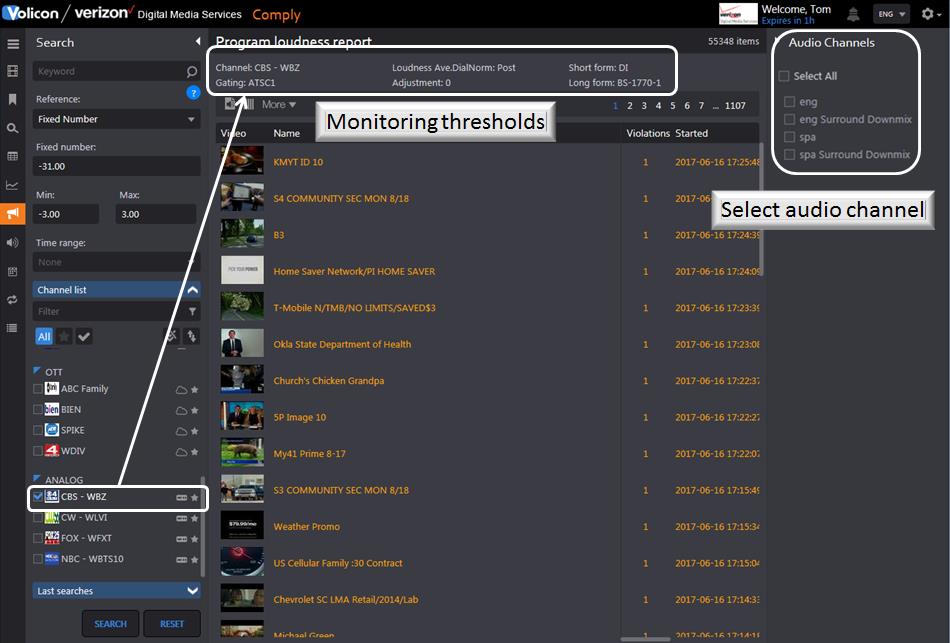This screenshot has height=643, width=950.
Task: Click the sort arrows icon in channel list
Action: 191,336
